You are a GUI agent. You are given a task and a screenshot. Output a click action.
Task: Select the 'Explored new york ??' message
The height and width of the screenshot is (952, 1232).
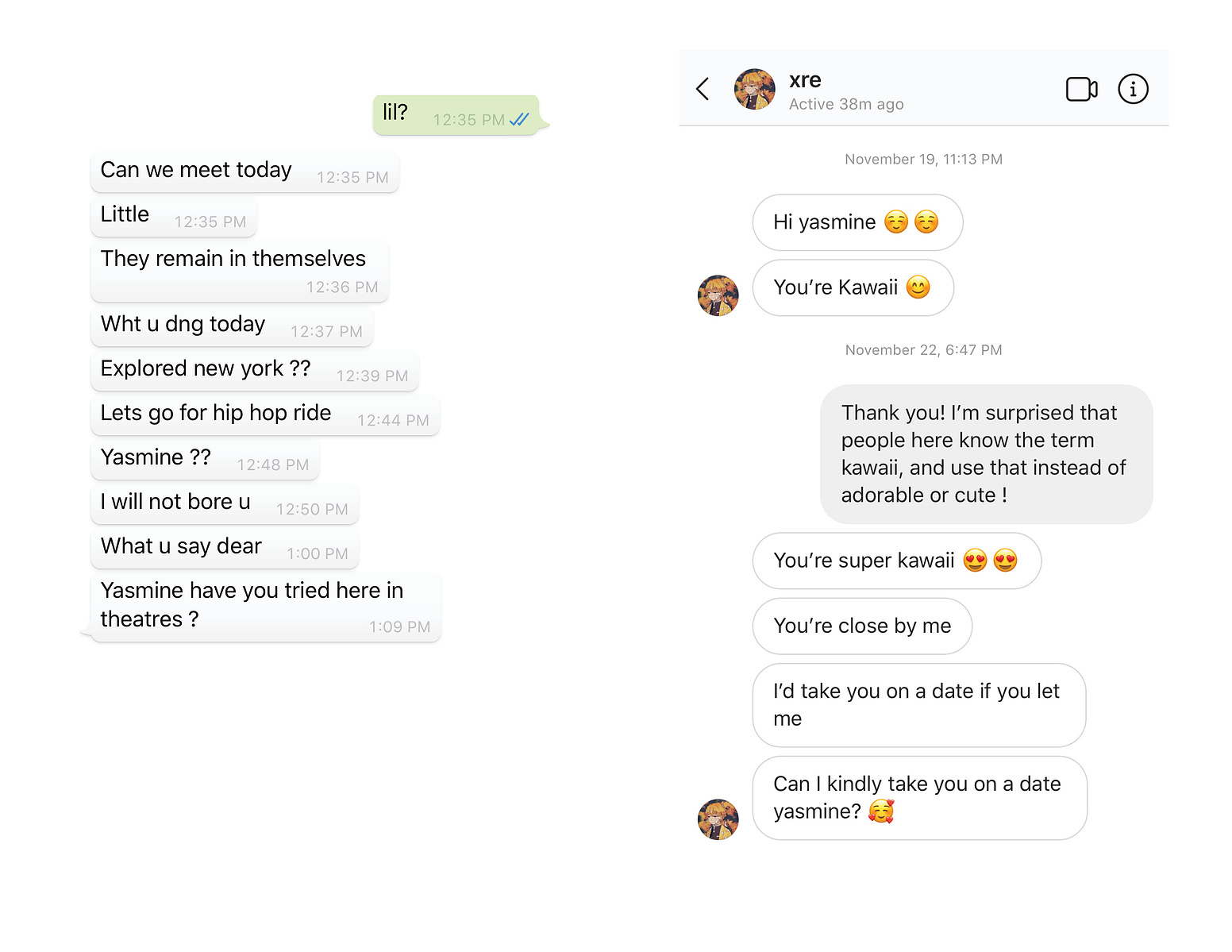click(x=255, y=371)
